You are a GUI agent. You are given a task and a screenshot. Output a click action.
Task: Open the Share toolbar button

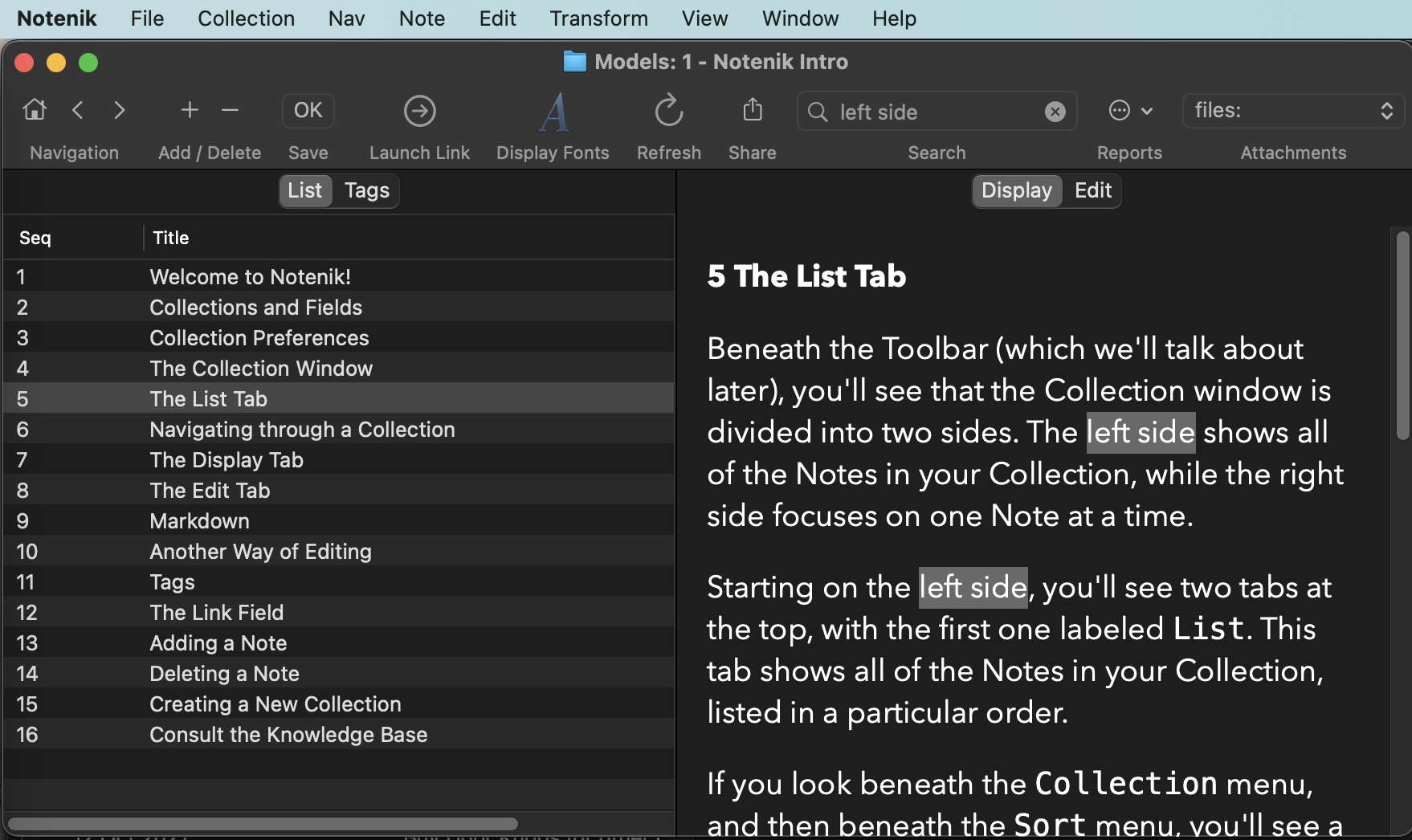(x=752, y=110)
